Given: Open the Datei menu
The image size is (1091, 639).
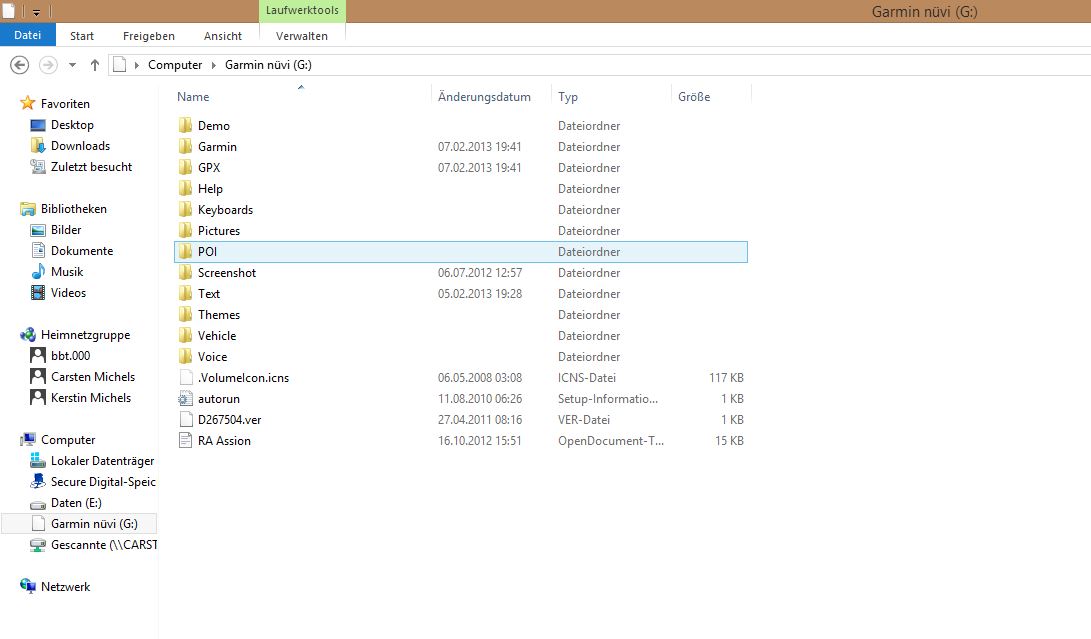Looking at the screenshot, I should [27, 35].
